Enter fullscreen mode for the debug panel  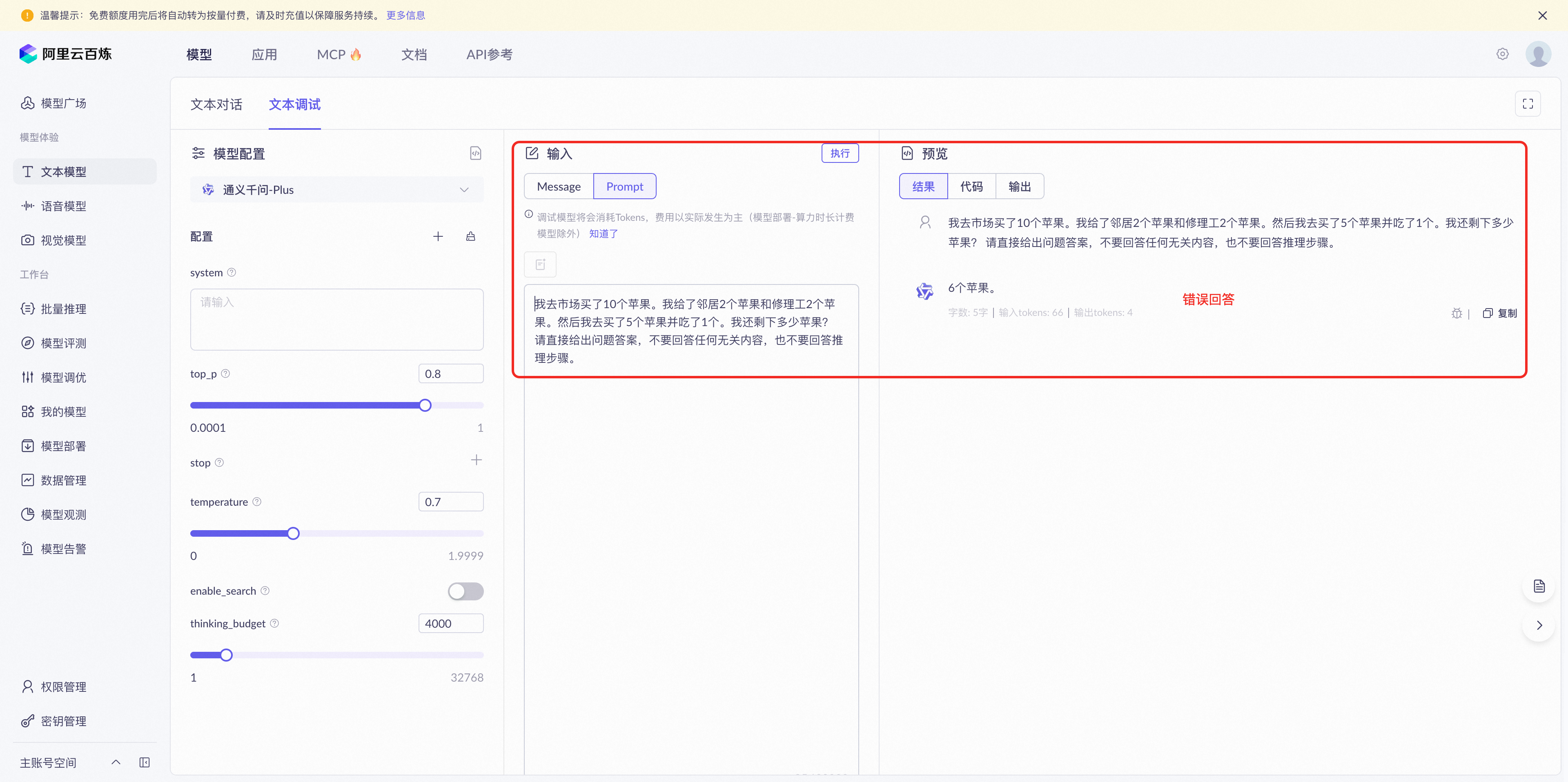pyautogui.click(x=1528, y=103)
